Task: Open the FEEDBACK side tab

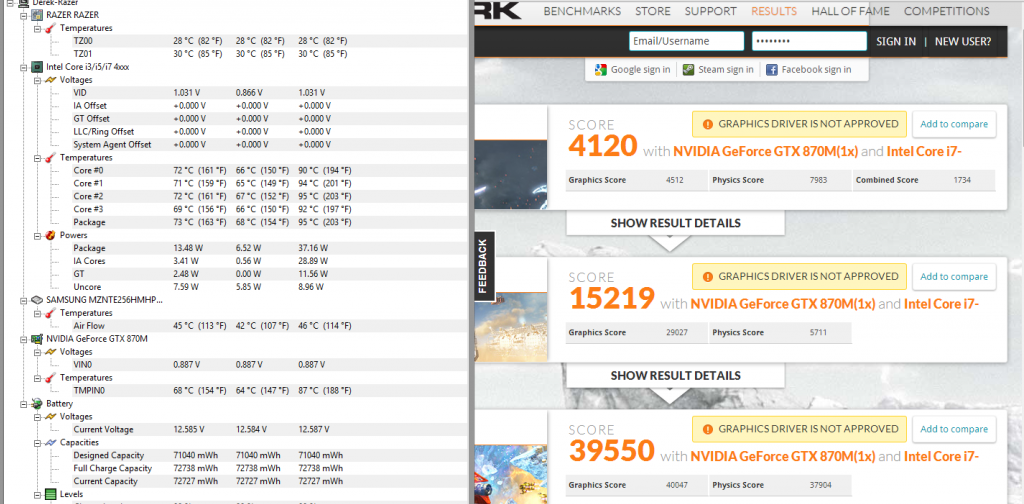Action: click(x=483, y=266)
